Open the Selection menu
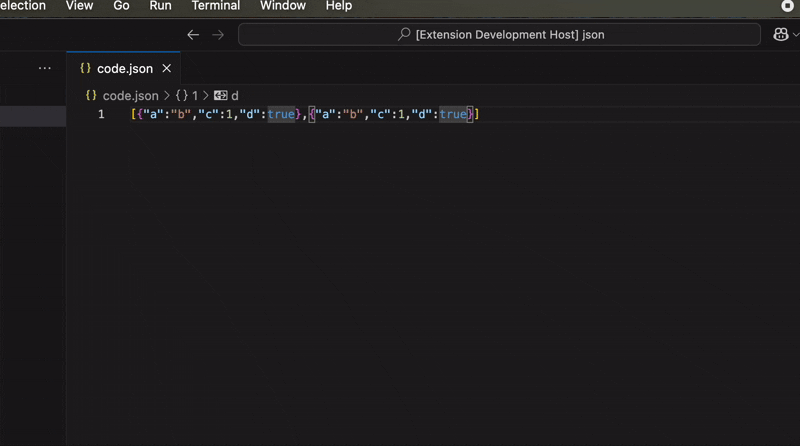This screenshot has width=800, height=446. coord(22,6)
